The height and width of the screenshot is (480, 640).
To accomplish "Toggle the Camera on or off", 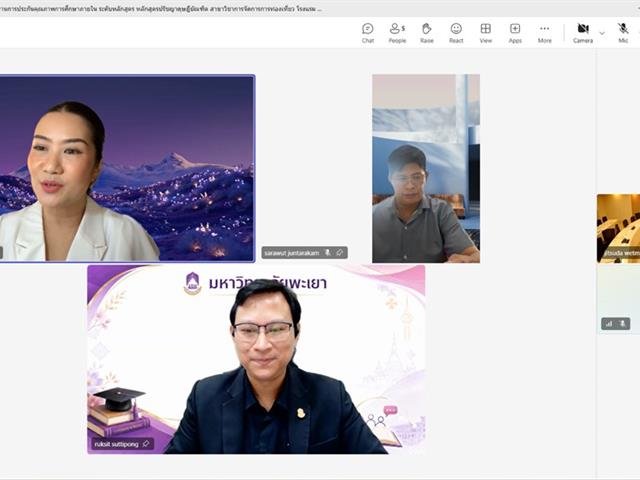I will point(583,33).
